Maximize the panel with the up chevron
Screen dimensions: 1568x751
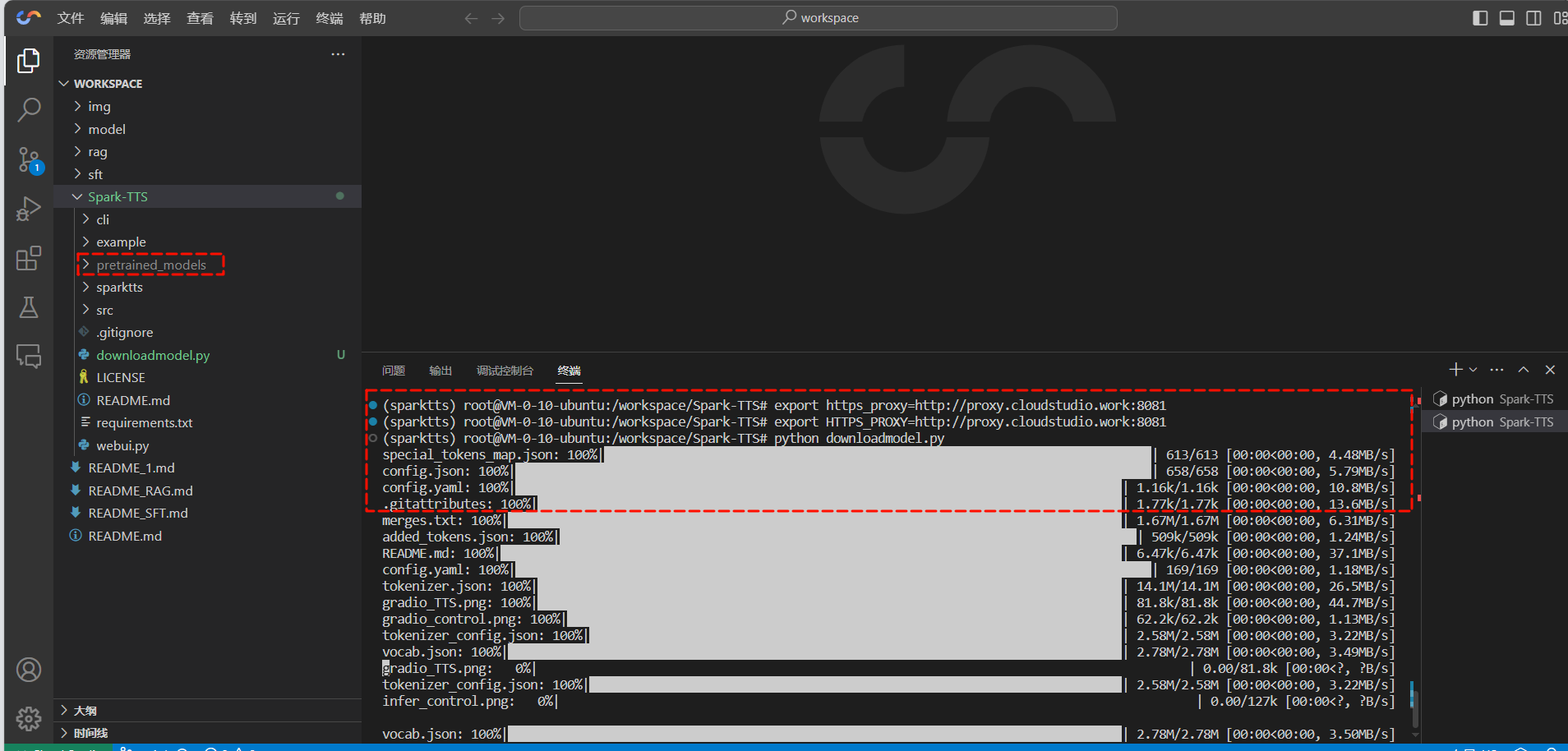(1524, 370)
